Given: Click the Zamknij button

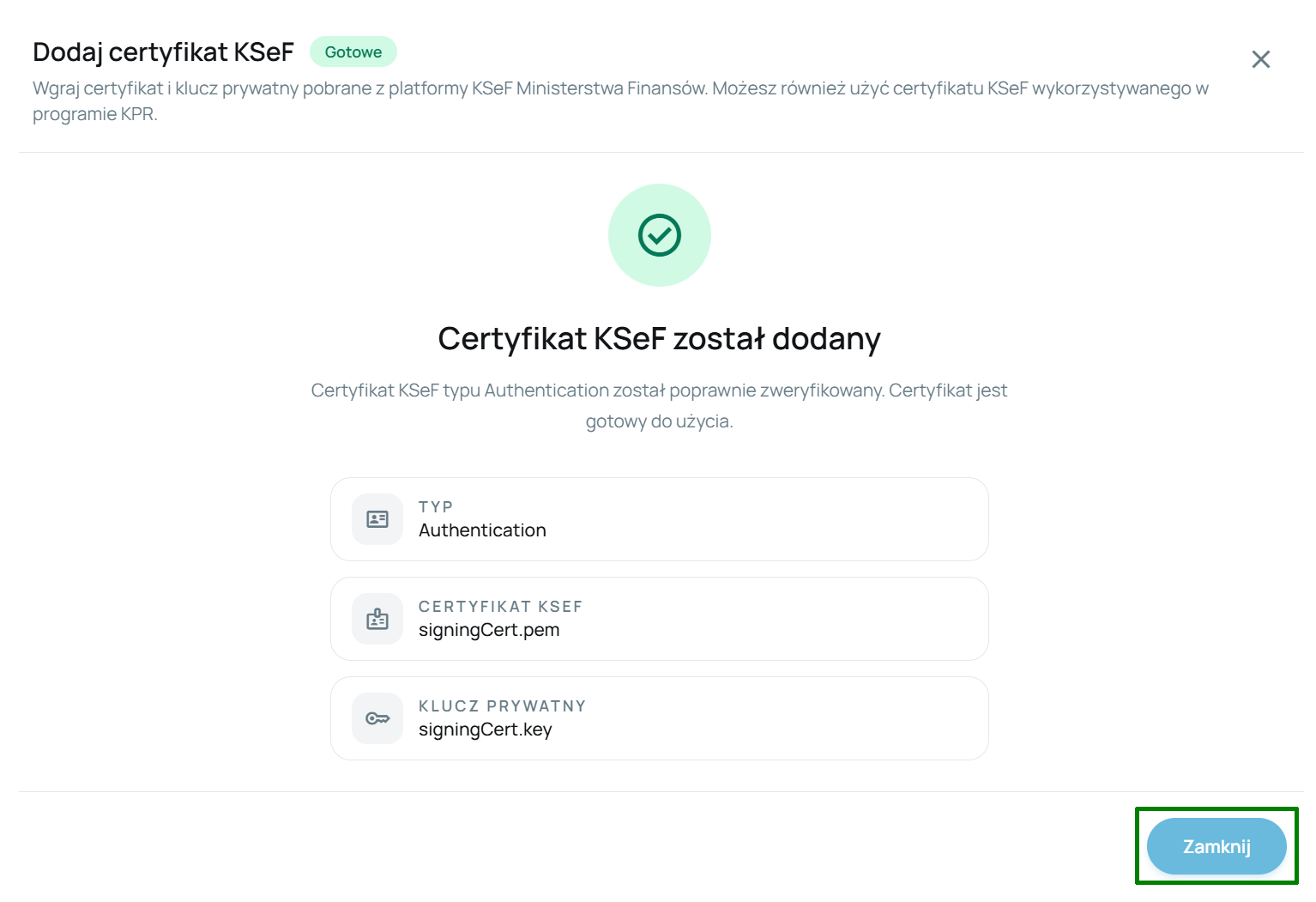Looking at the screenshot, I should point(1216,846).
